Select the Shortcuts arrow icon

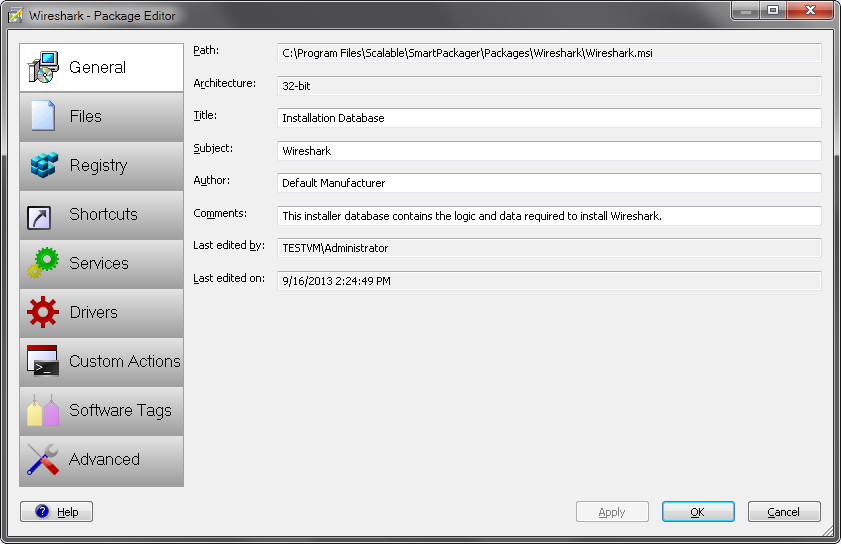(x=39, y=218)
